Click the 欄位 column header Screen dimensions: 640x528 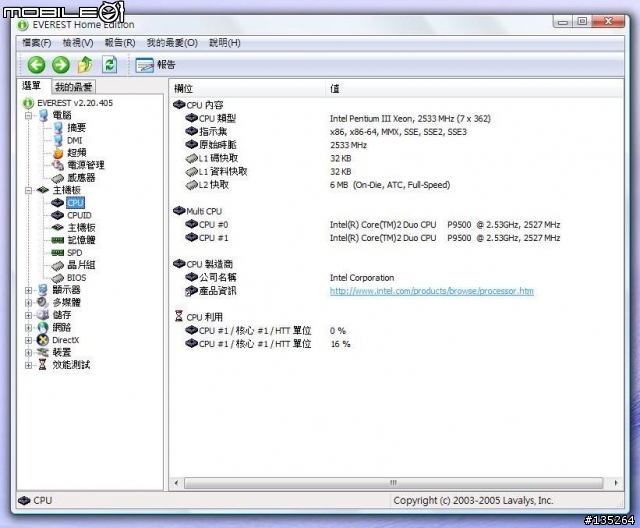tap(183, 89)
